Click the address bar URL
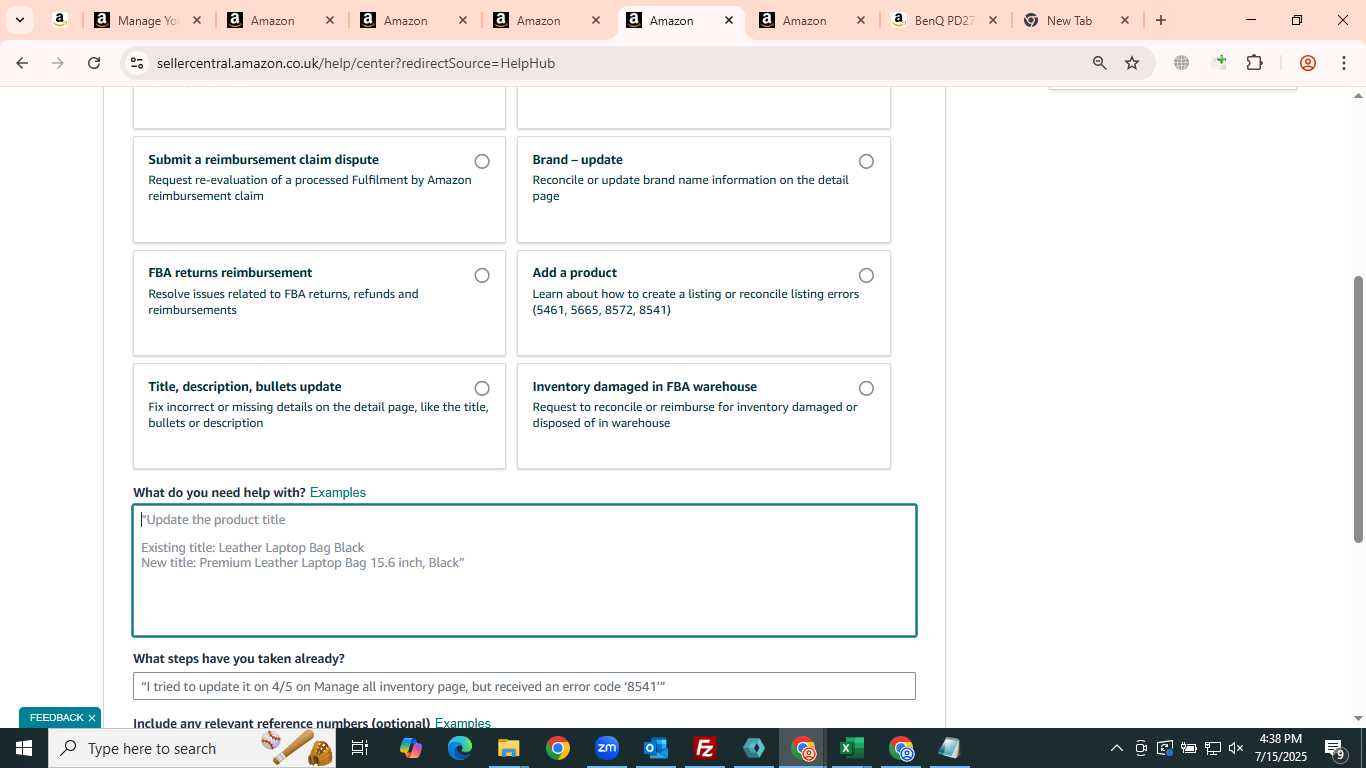 pos(355,63)
